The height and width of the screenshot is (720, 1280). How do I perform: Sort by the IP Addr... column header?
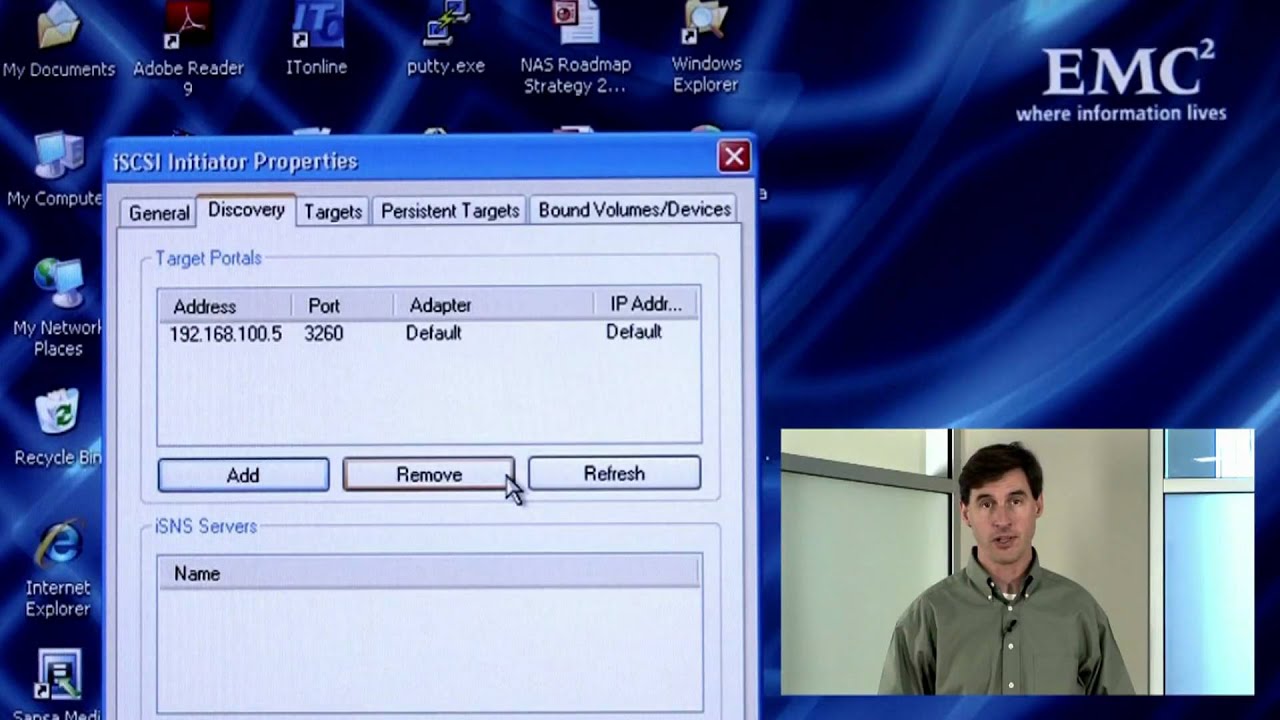(x=648, y=303)
